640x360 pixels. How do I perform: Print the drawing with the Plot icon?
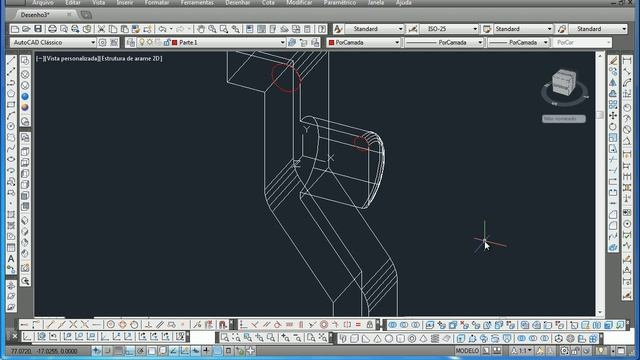pyautogui.click(x=52, y=29)
